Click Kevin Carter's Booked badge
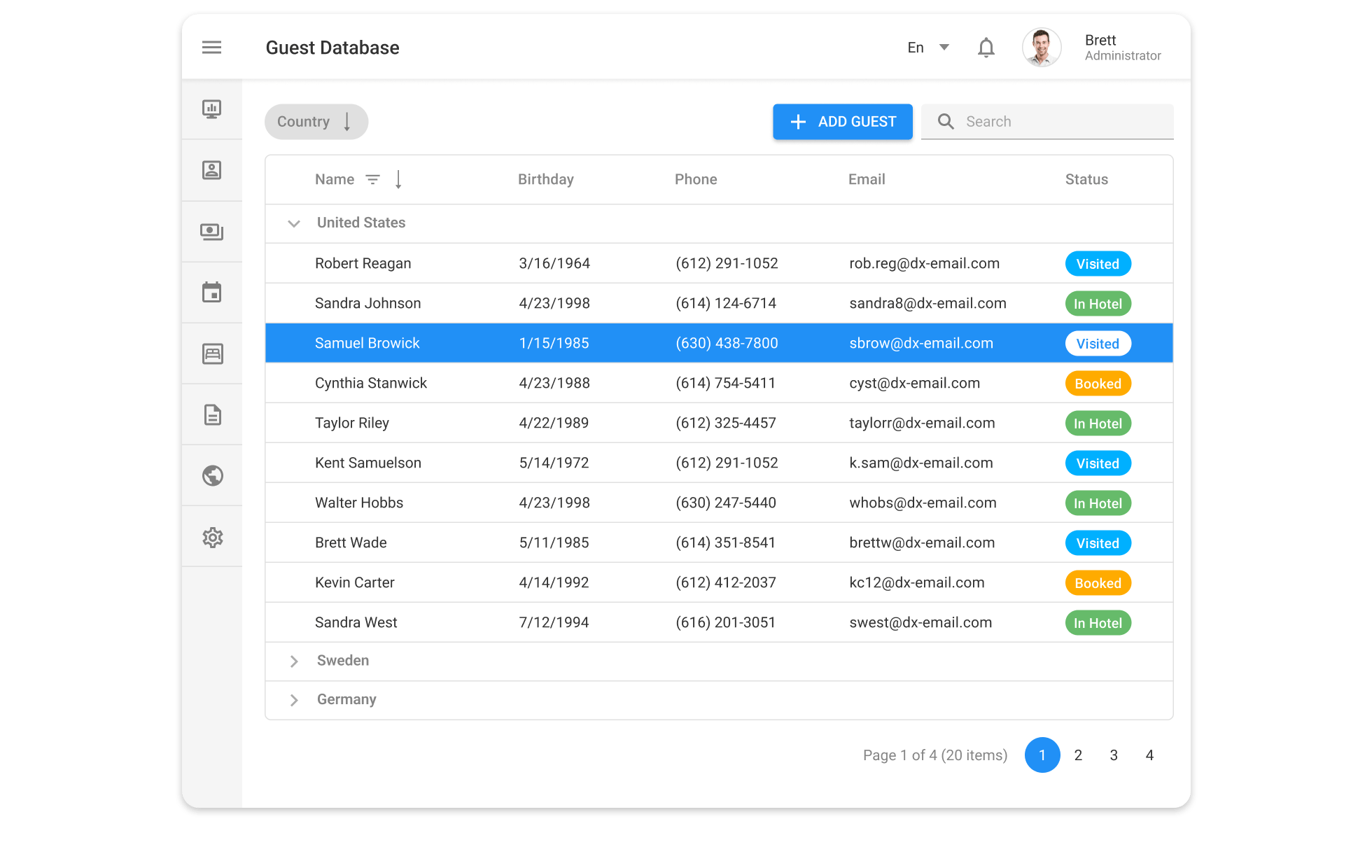This screenshot has height=868, width=1372. pyautogui.click(x=1098, y=583)
